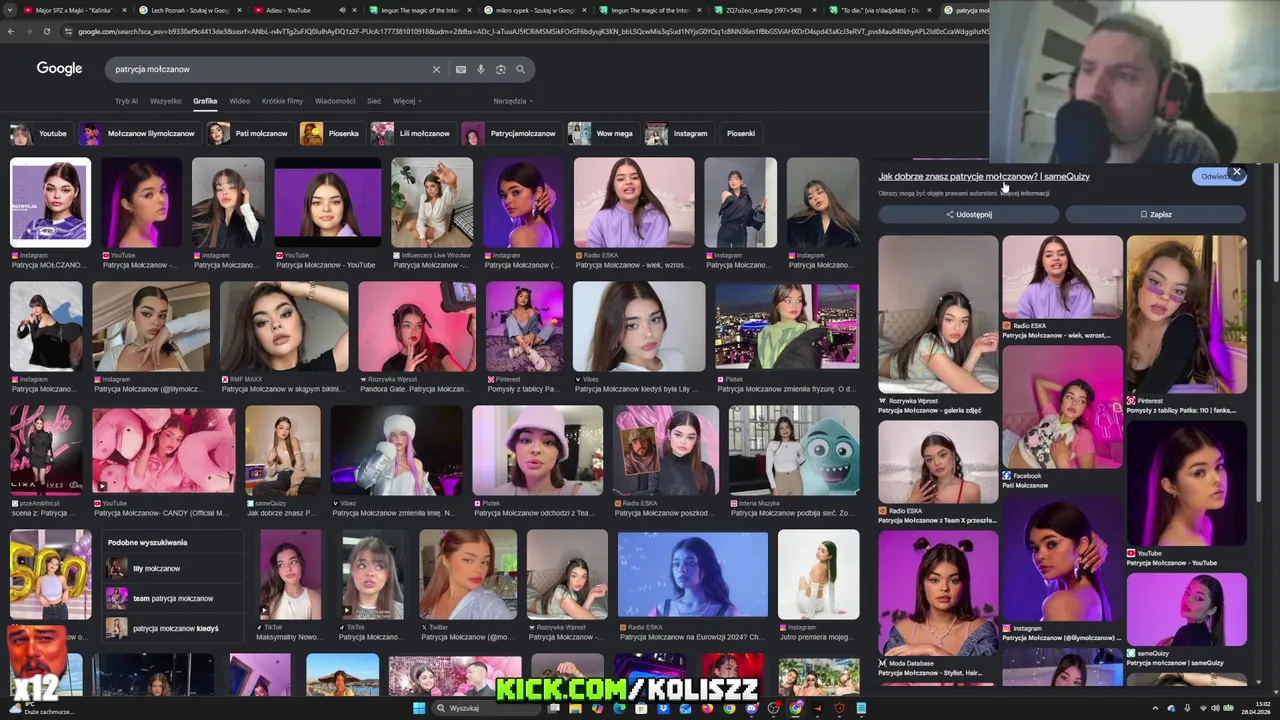Open site information icon in address bar
Image resolution: width=1280 pixels, height=720 pixels.
click(68, 31)
